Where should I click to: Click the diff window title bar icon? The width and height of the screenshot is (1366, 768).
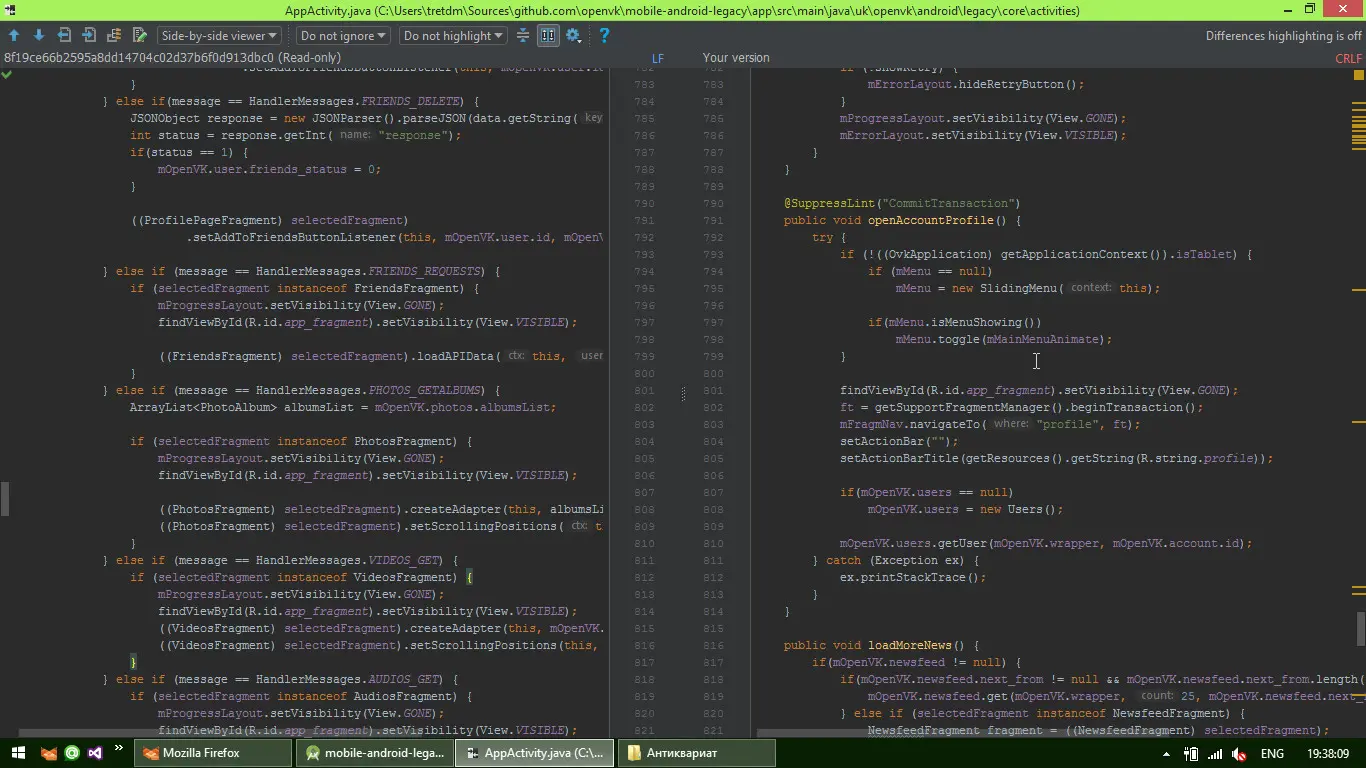[12, 10]
